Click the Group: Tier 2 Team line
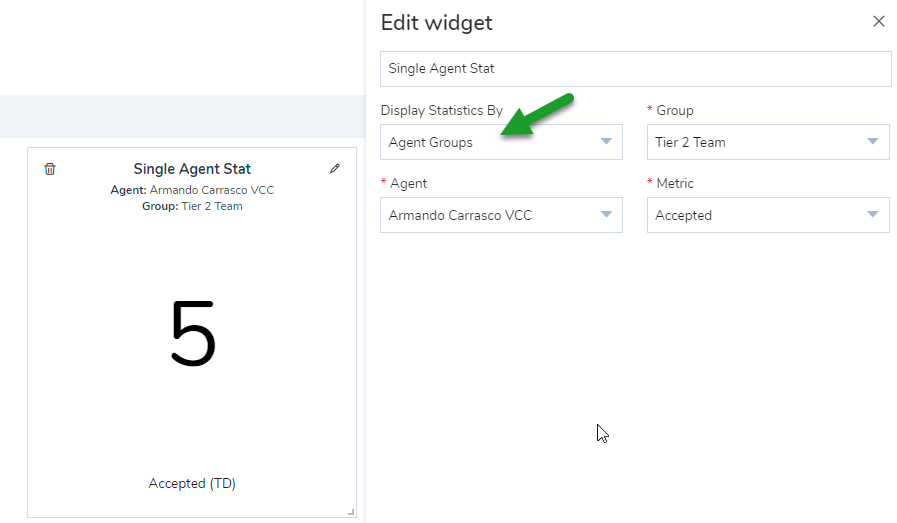 (192, 206)
